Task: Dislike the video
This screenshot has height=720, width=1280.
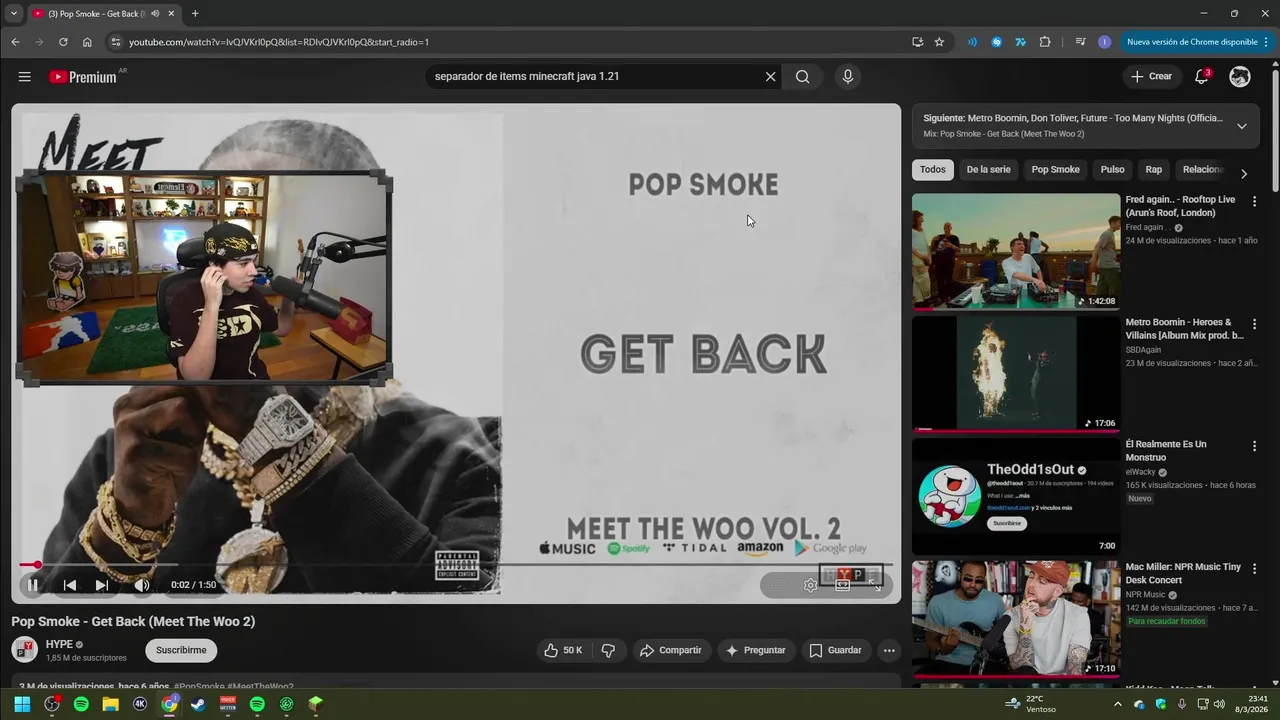Action: [x=608, y=650]
